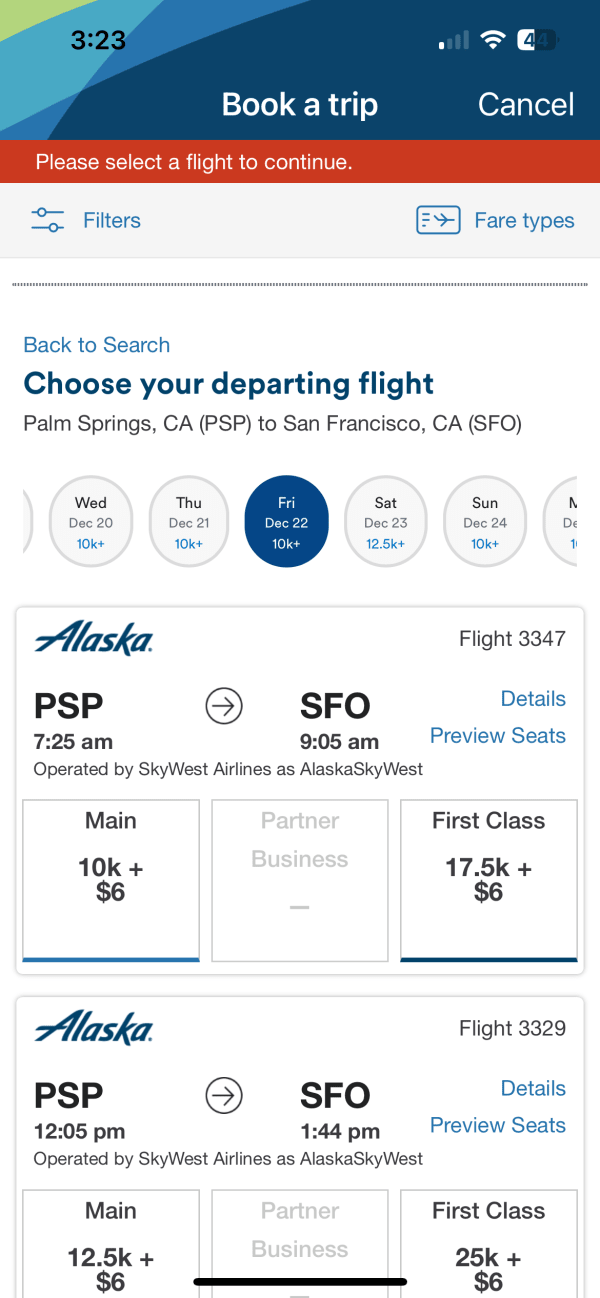This screenshot has height=1298, width=600.
Task: Switch to the Sun Dec 24 date
Action: click(485, 521)
